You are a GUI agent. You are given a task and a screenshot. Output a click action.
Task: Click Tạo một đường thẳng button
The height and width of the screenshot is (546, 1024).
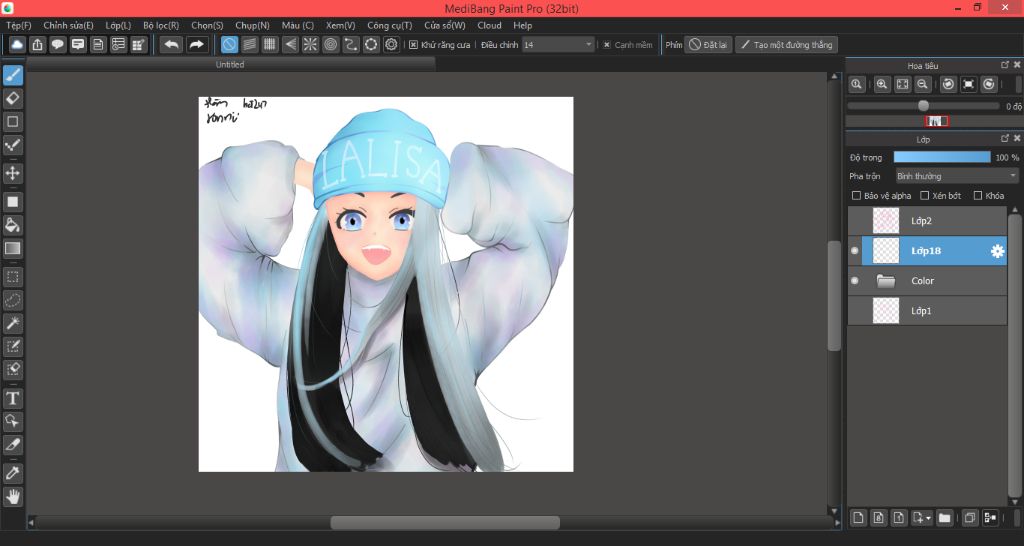coord(786,44)
